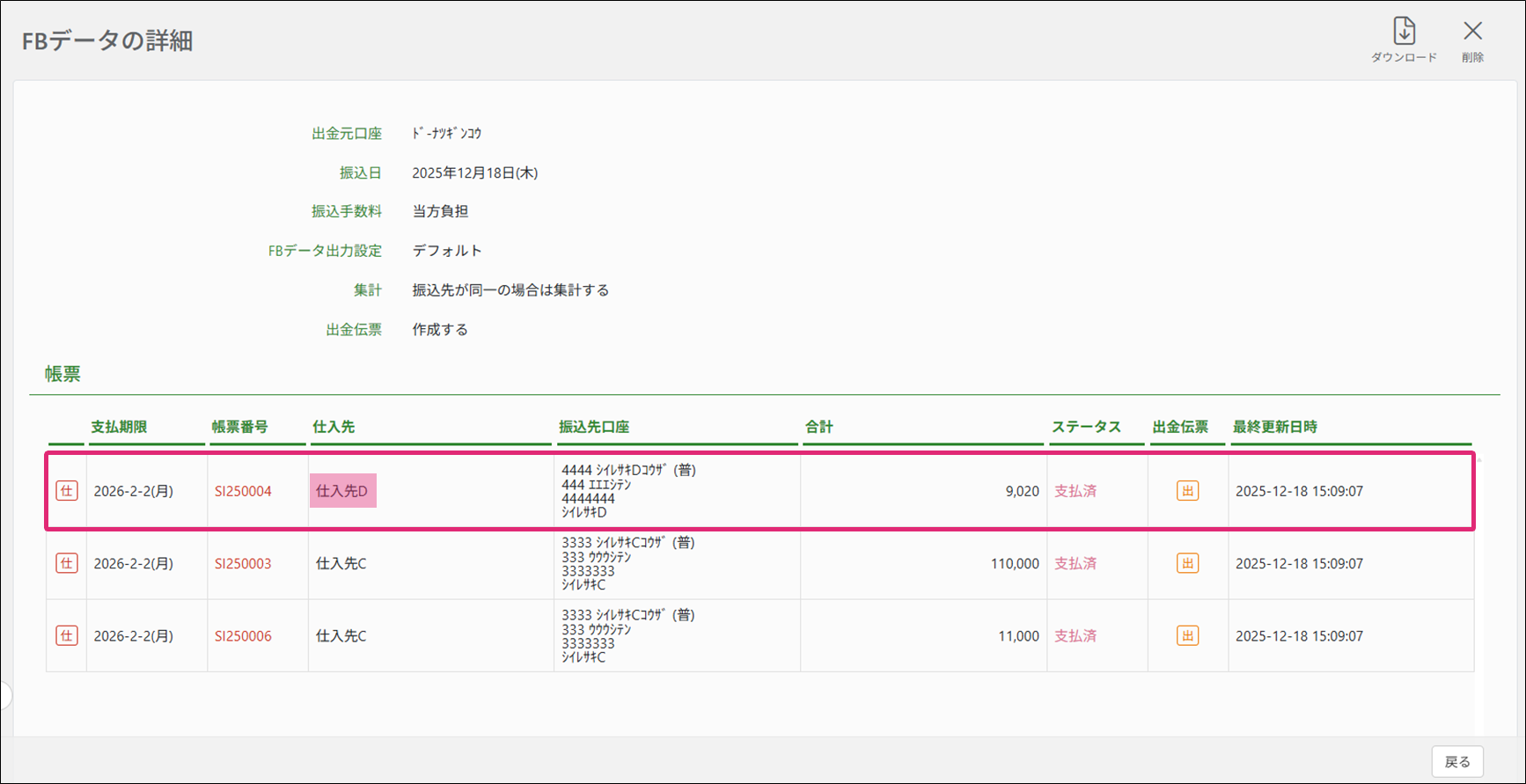Click the 支払済 status in the 110,000 row
The width and height of the screenshot is (1526, 784).
click(x=1075, y=563)
